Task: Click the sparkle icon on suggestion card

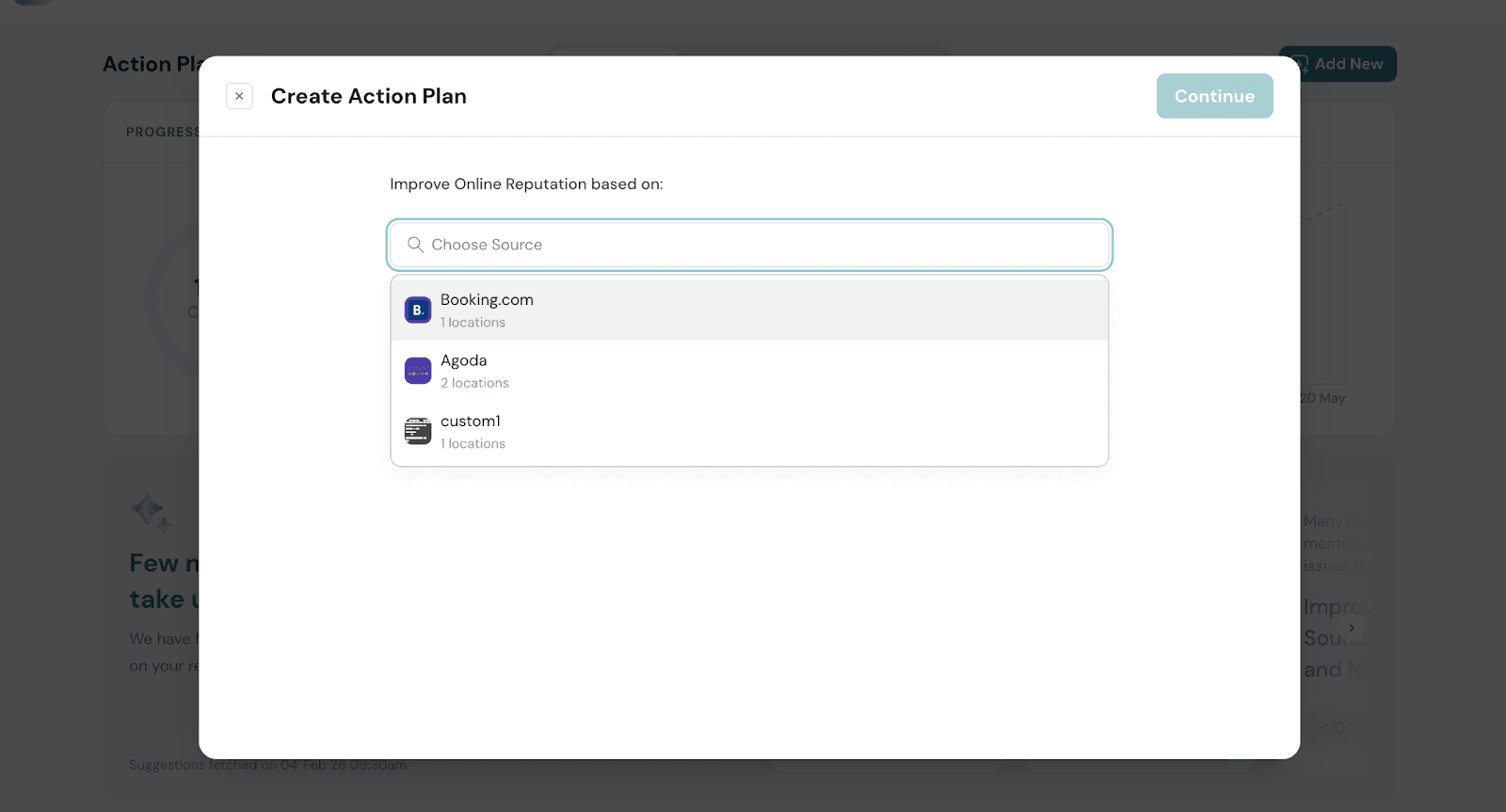Action: (151, 512)
